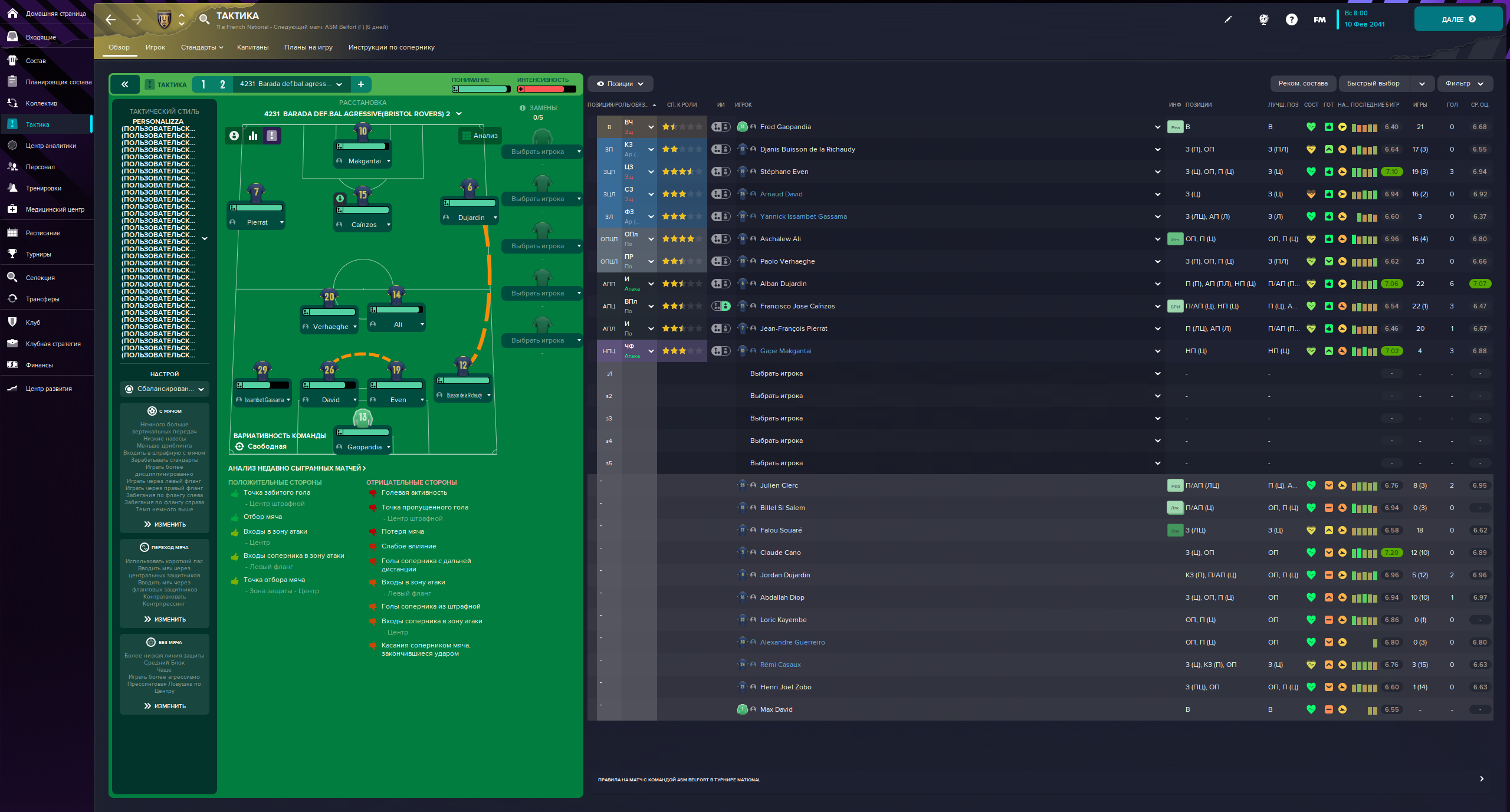Open the Inbox sidebar icon
Viewport: 1510px width, 812px height.
(12, 37)
